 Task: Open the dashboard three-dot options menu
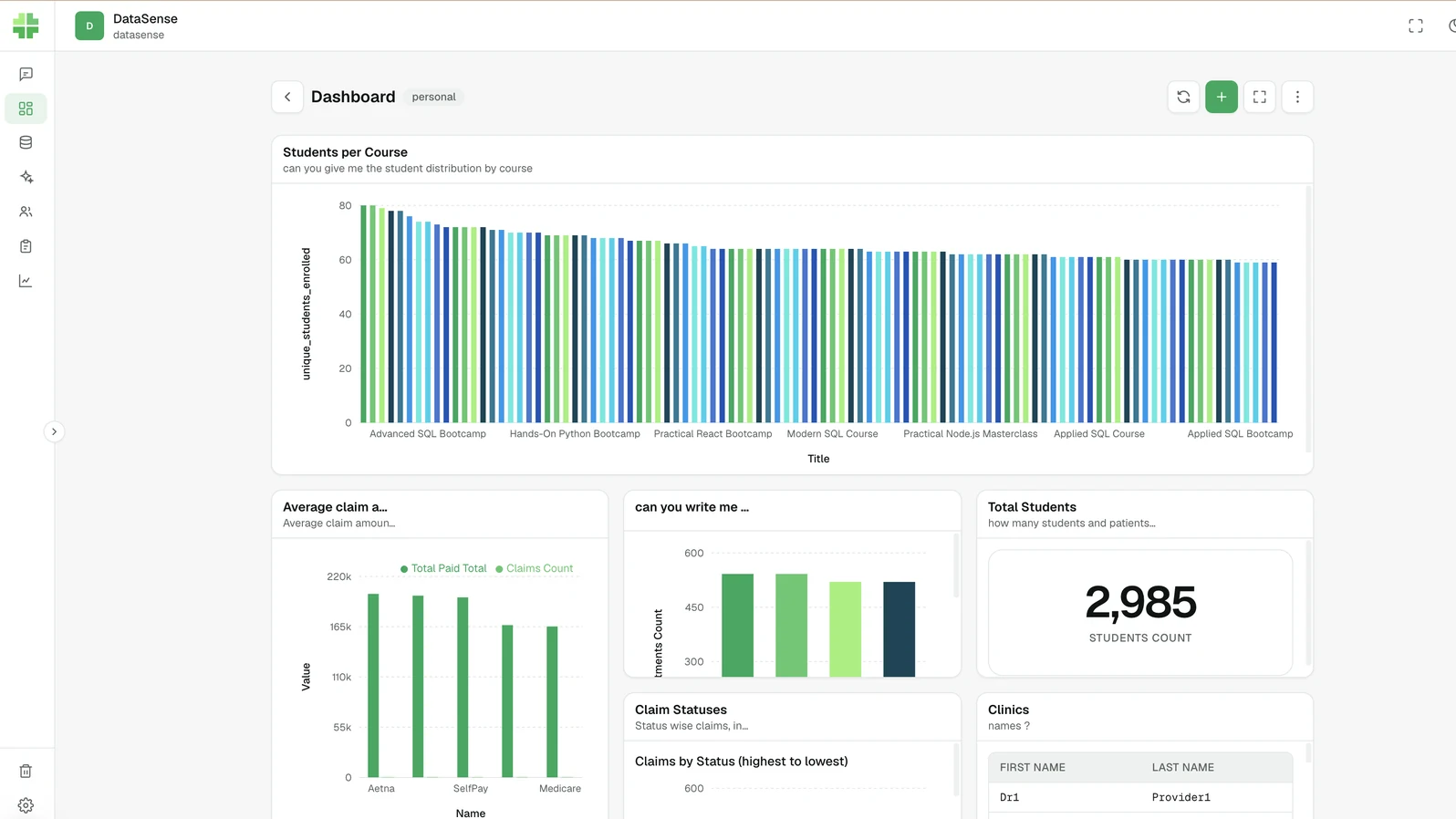pos(1297,97)
